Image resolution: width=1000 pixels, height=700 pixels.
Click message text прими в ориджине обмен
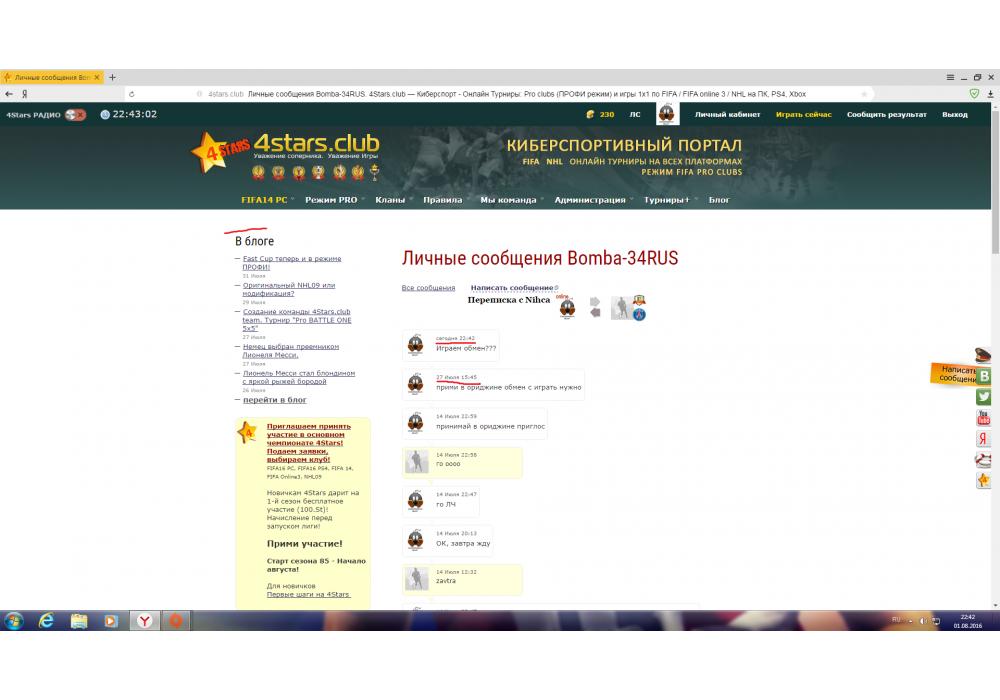click(x=509, y=387)
